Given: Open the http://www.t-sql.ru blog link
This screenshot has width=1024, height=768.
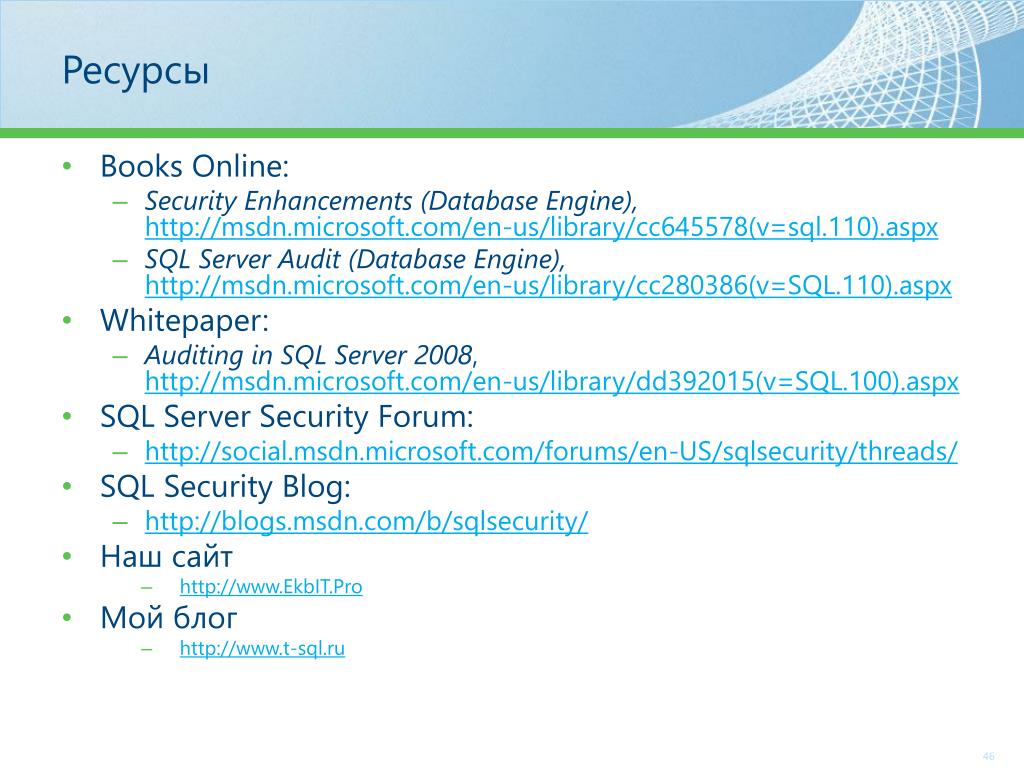Looking at the screenshot, I should tap(262, 648).
